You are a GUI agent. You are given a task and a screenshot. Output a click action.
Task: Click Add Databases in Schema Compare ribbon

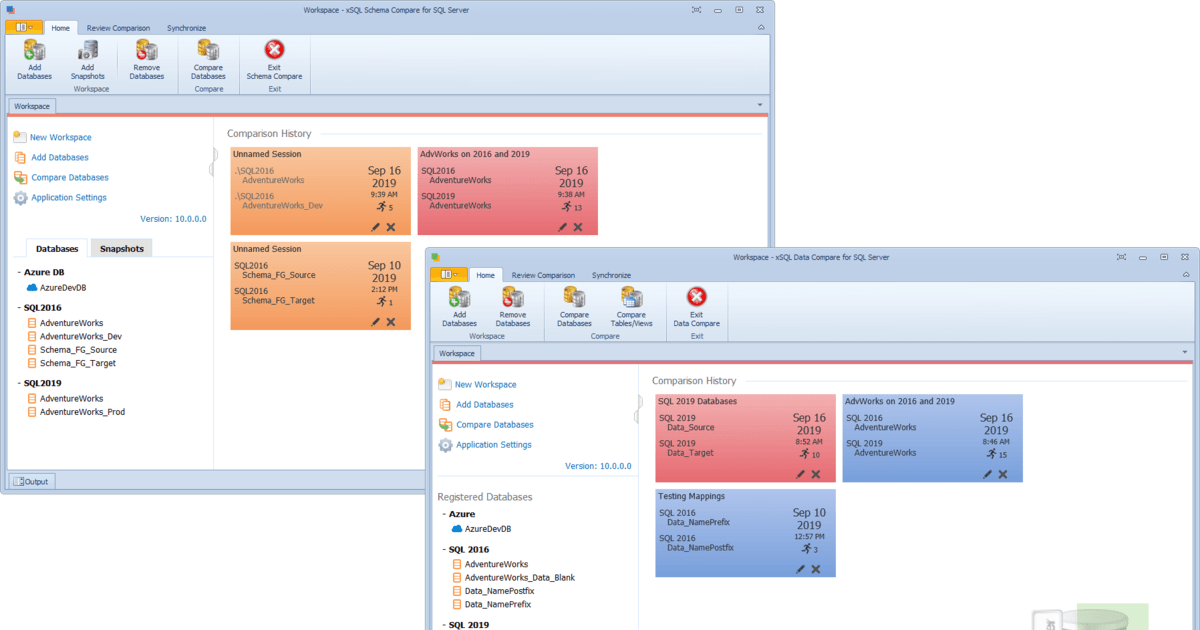pos(34,60)
